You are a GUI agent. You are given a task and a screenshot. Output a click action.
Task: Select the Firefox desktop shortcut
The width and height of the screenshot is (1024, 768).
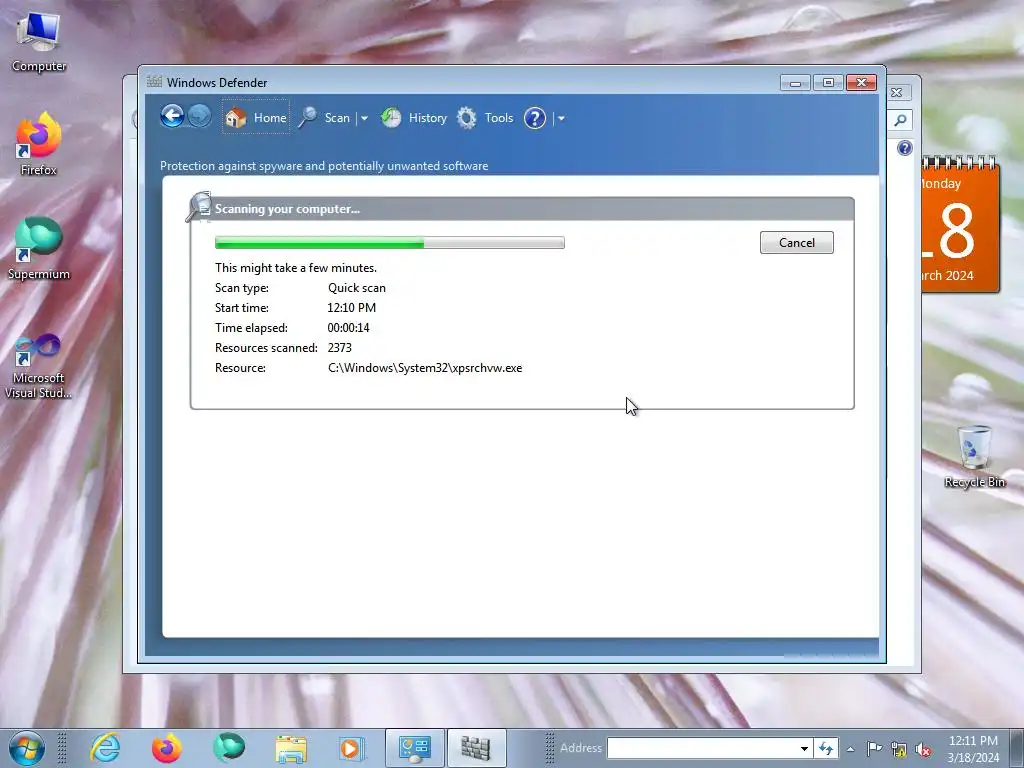point(39,144)
